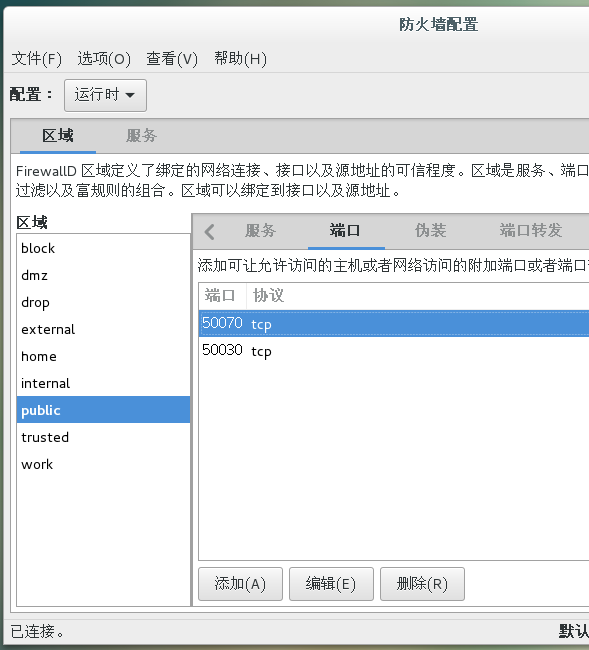Select the trusted zone
Screen dimensions: 589x650
[103, 437]
